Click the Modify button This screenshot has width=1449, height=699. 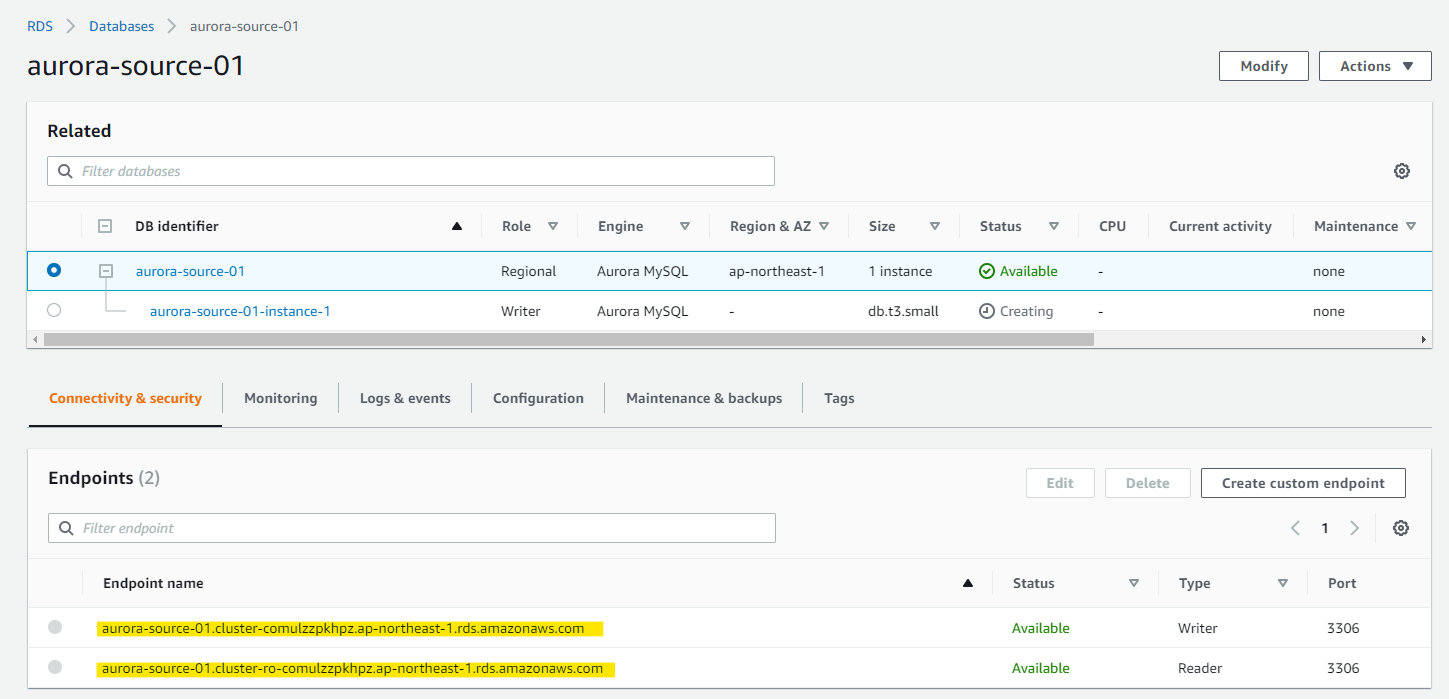[x=1264, y=66]
